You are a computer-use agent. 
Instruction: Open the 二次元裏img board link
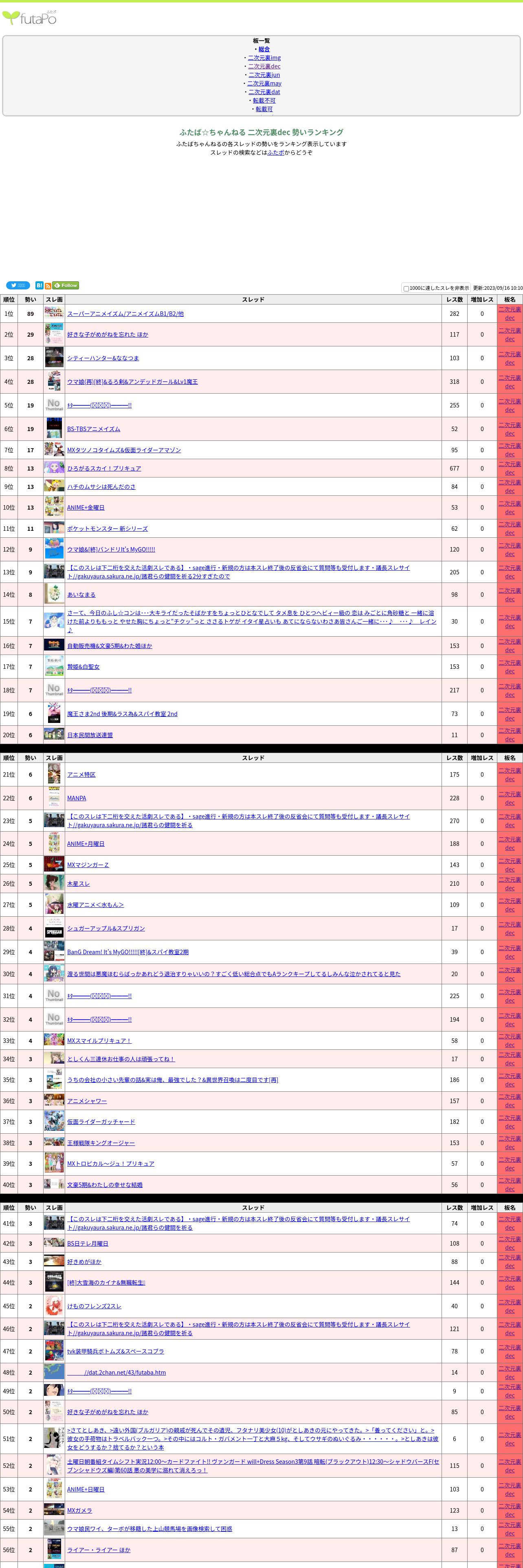click(264, 58)
